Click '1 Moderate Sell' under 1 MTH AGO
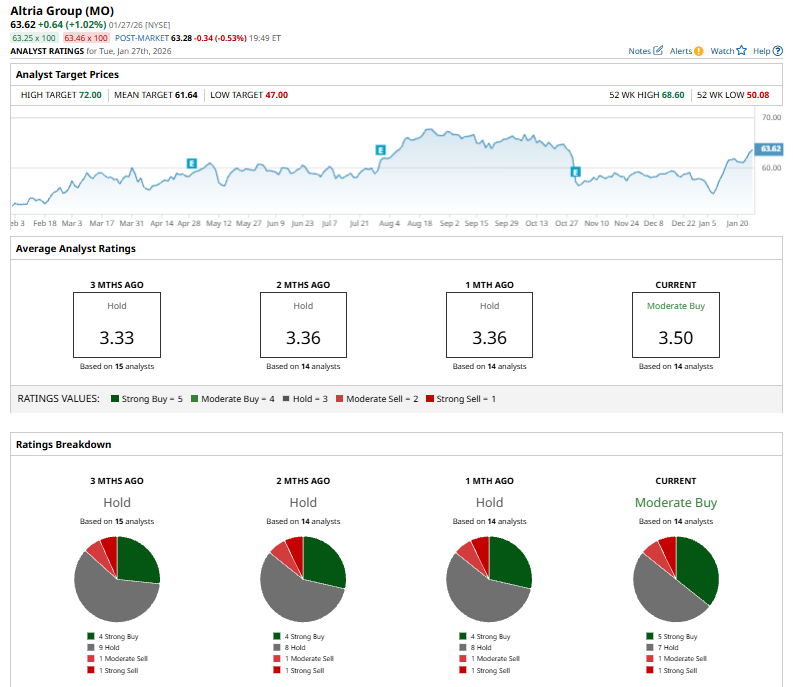This screenshot has height=687, width=793. tap(495, 659)
